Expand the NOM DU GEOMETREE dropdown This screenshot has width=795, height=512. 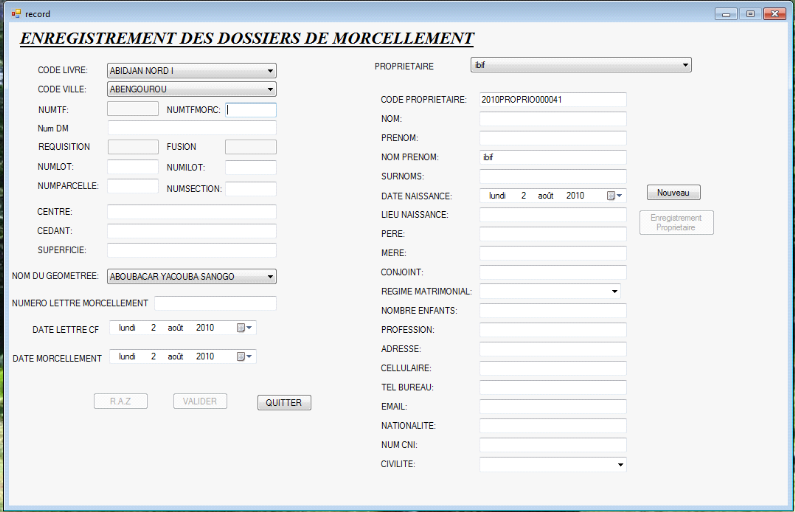pos(271,277)
